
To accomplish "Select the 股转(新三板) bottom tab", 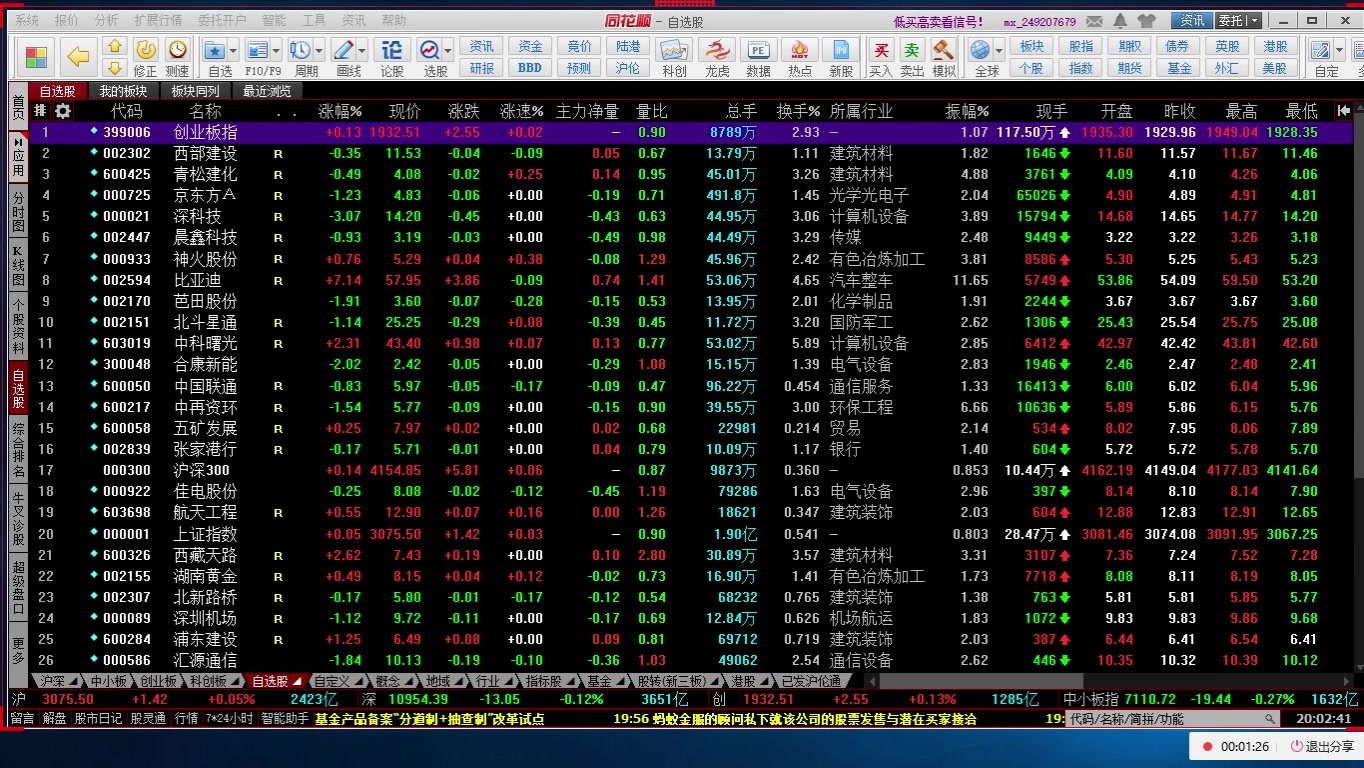I will point(670,681).
